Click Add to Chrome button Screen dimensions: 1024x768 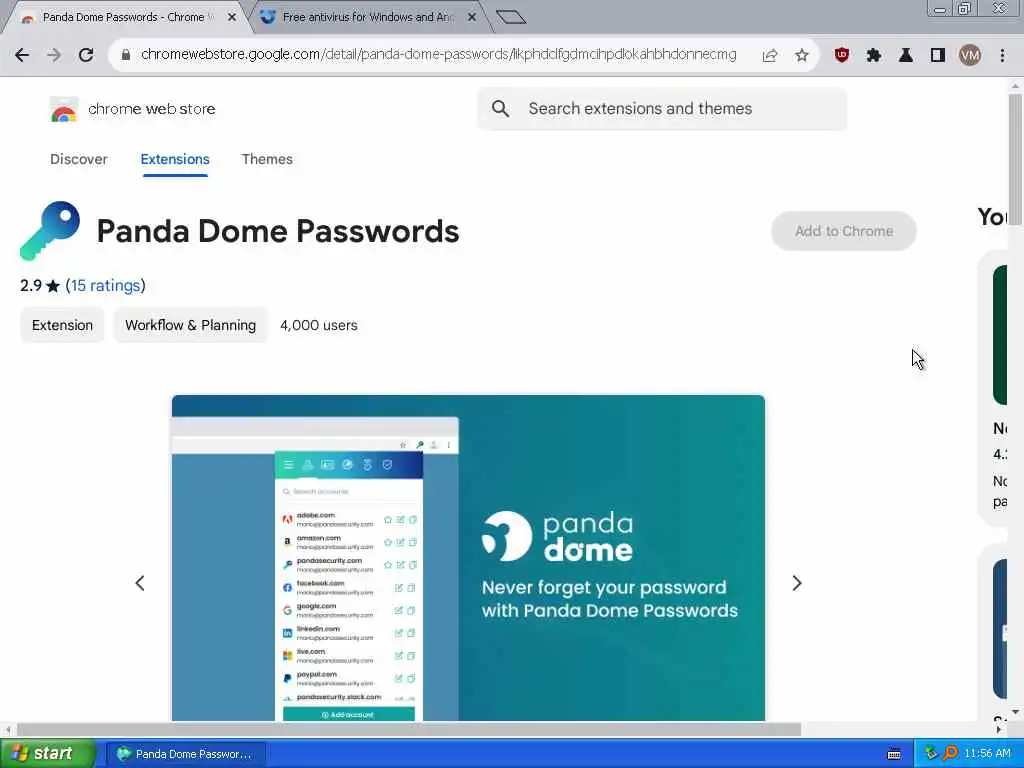(x=843, y=231)
